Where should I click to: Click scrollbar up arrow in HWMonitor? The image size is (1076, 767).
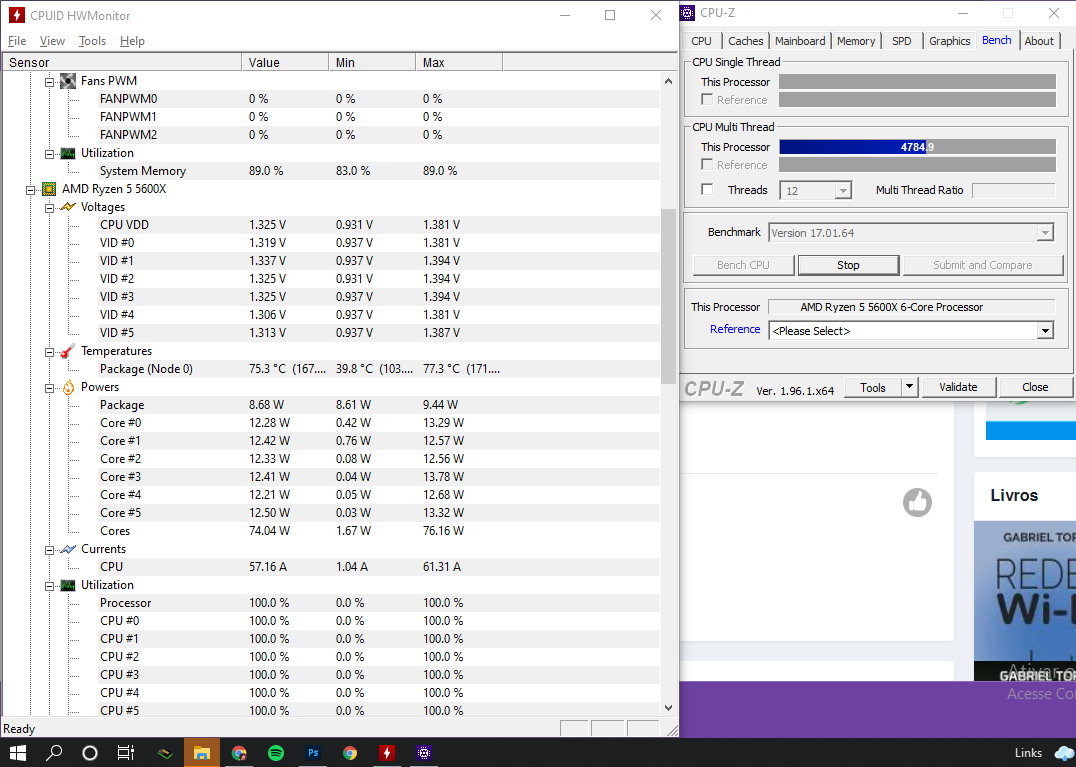(668, 81)
